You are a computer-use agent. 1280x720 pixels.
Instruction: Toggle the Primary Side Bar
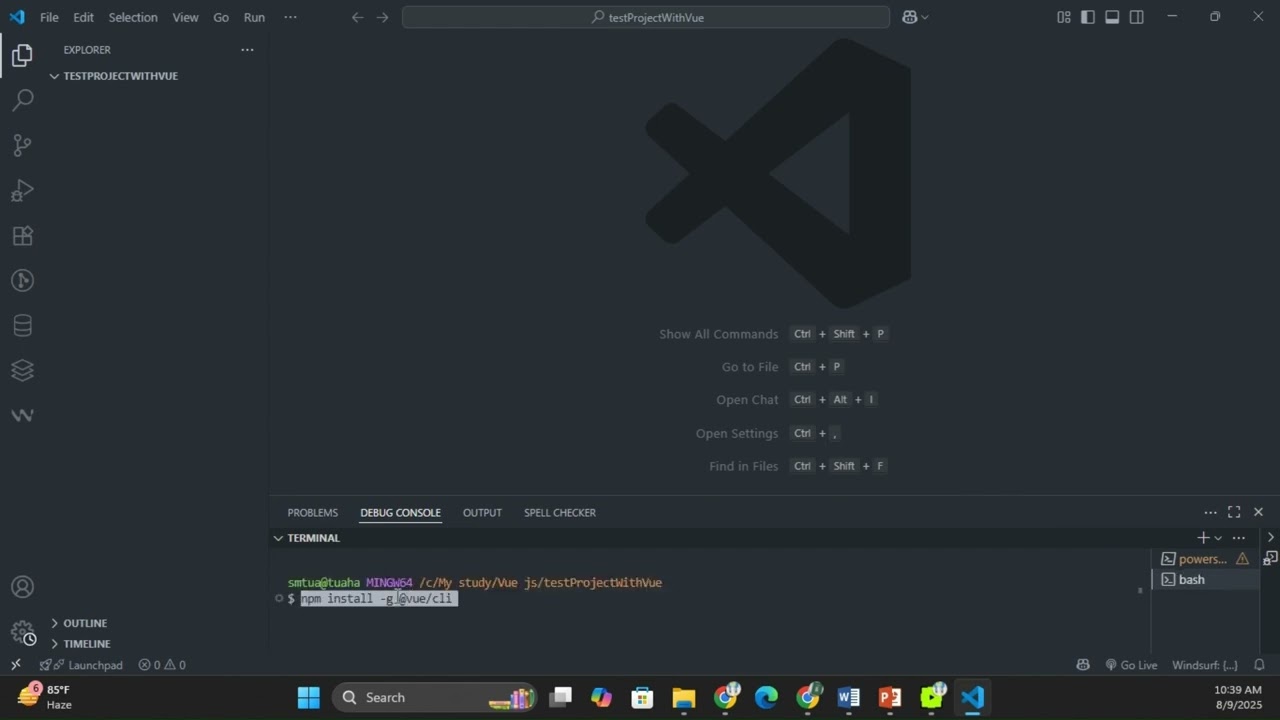1087,17
